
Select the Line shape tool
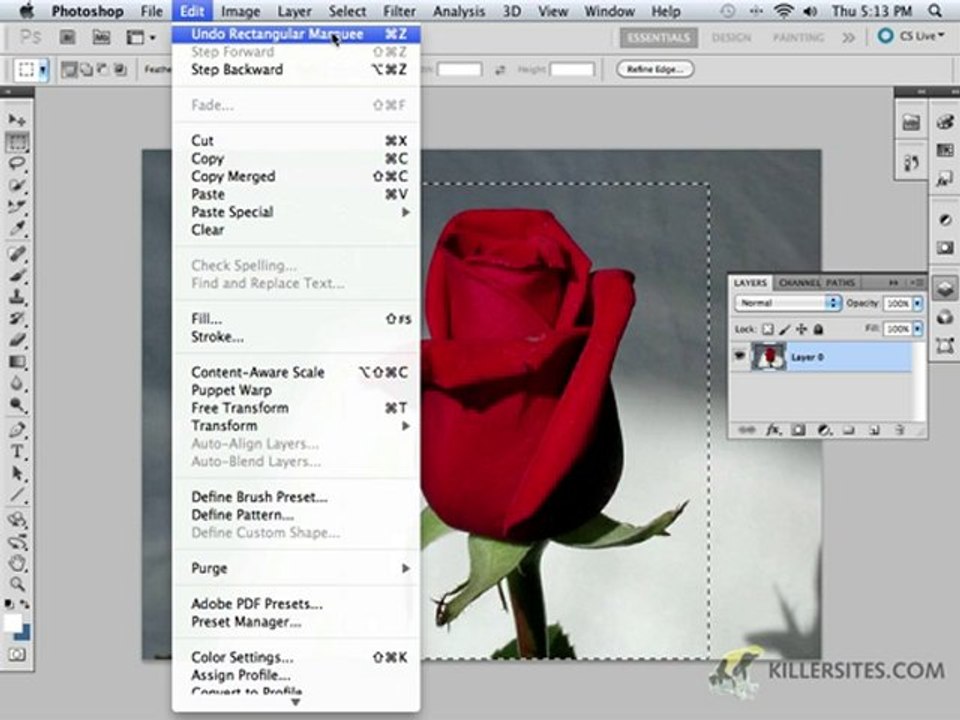tap(17, 495)
